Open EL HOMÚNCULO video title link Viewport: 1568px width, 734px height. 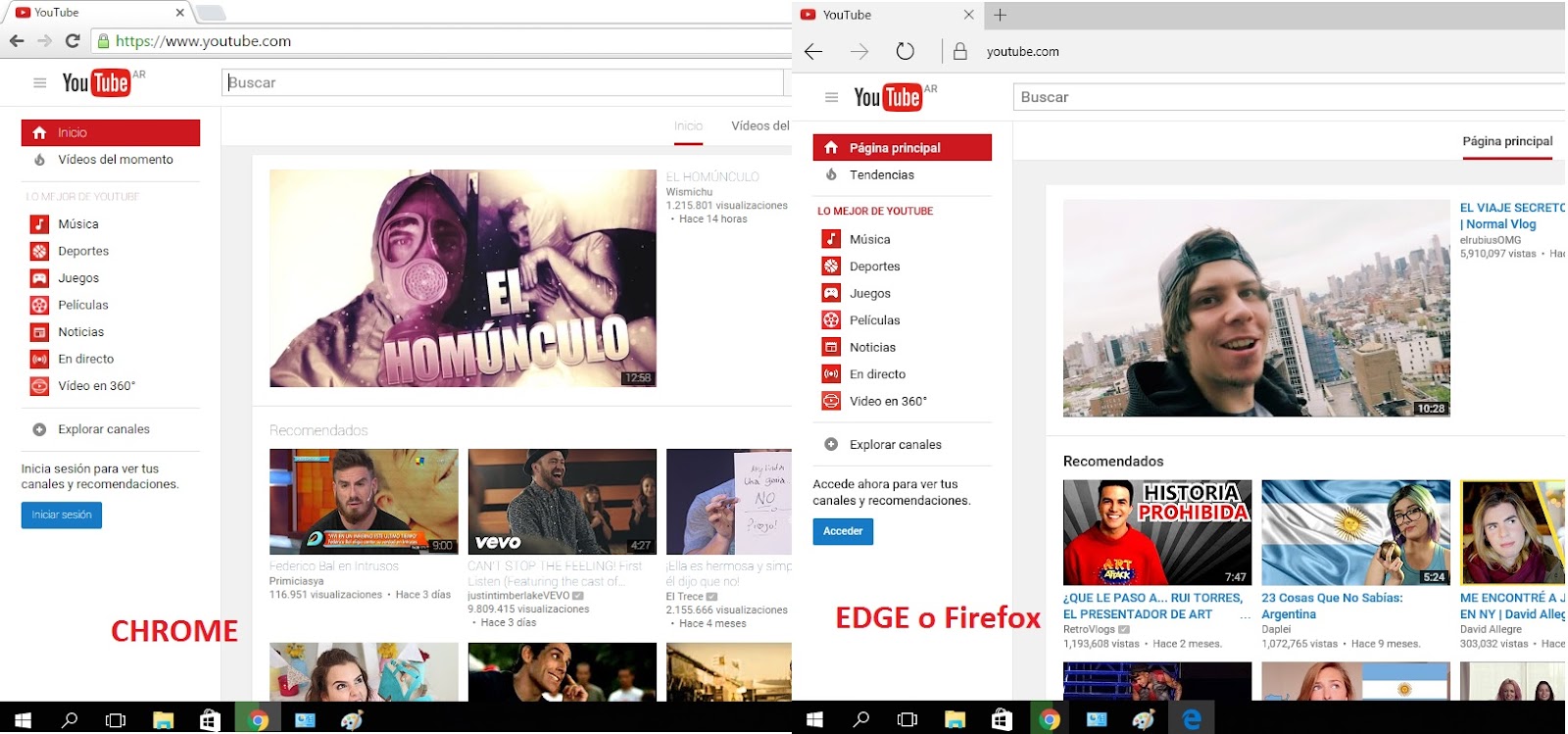tap(712, 177)
